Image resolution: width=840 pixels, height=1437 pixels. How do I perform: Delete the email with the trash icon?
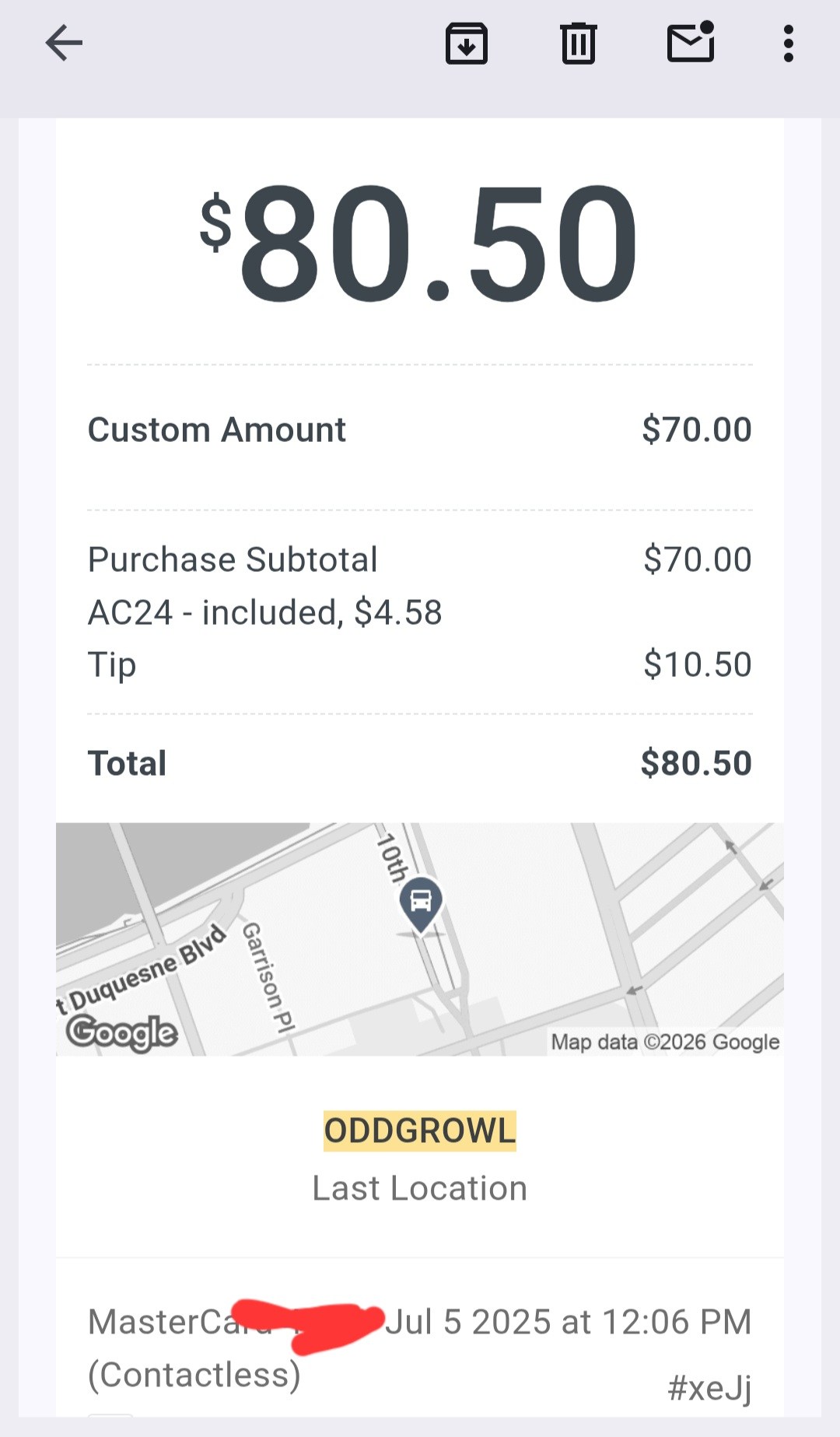coord(578,44)
